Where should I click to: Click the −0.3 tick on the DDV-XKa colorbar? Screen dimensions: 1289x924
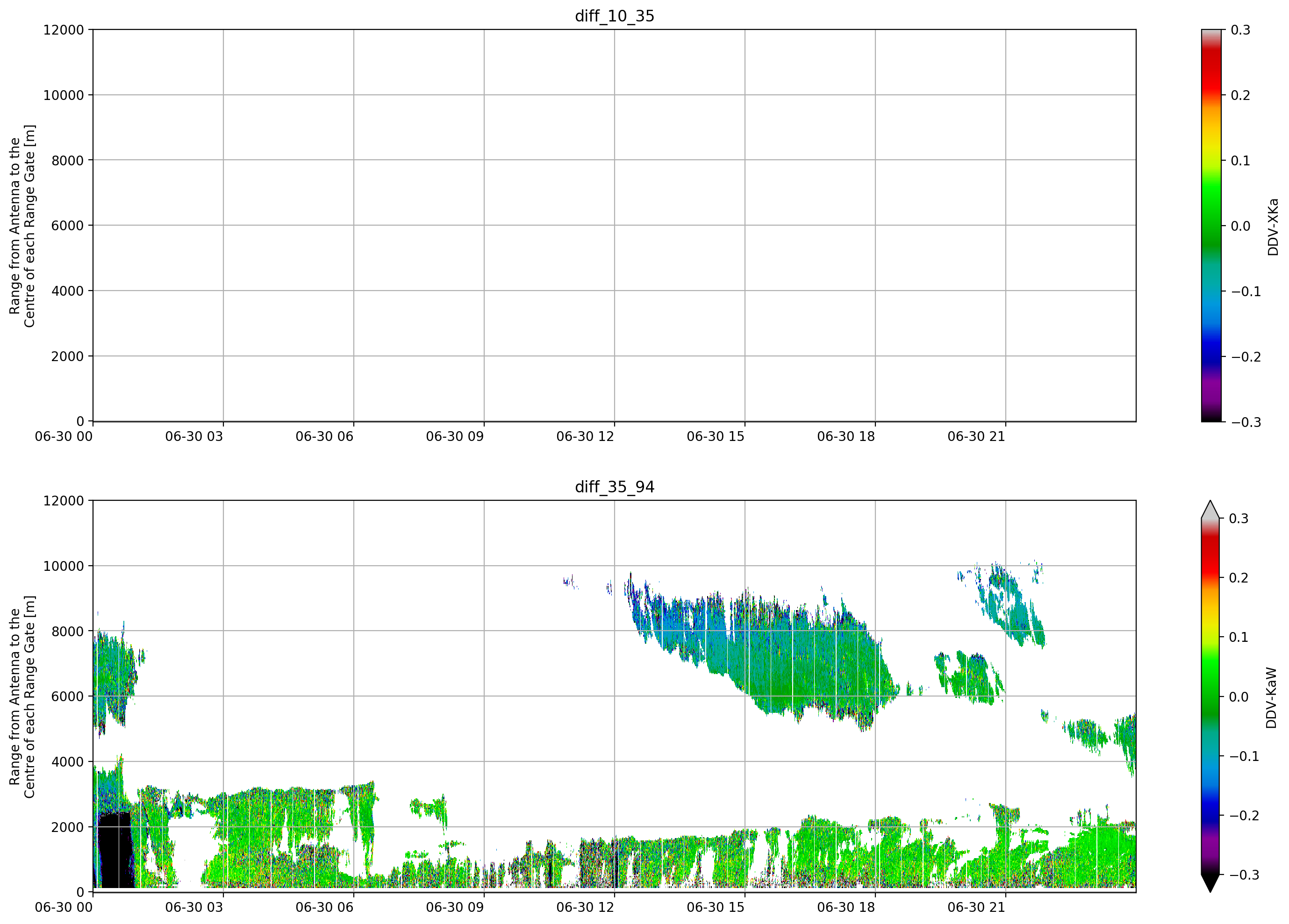click(1246, 422)
